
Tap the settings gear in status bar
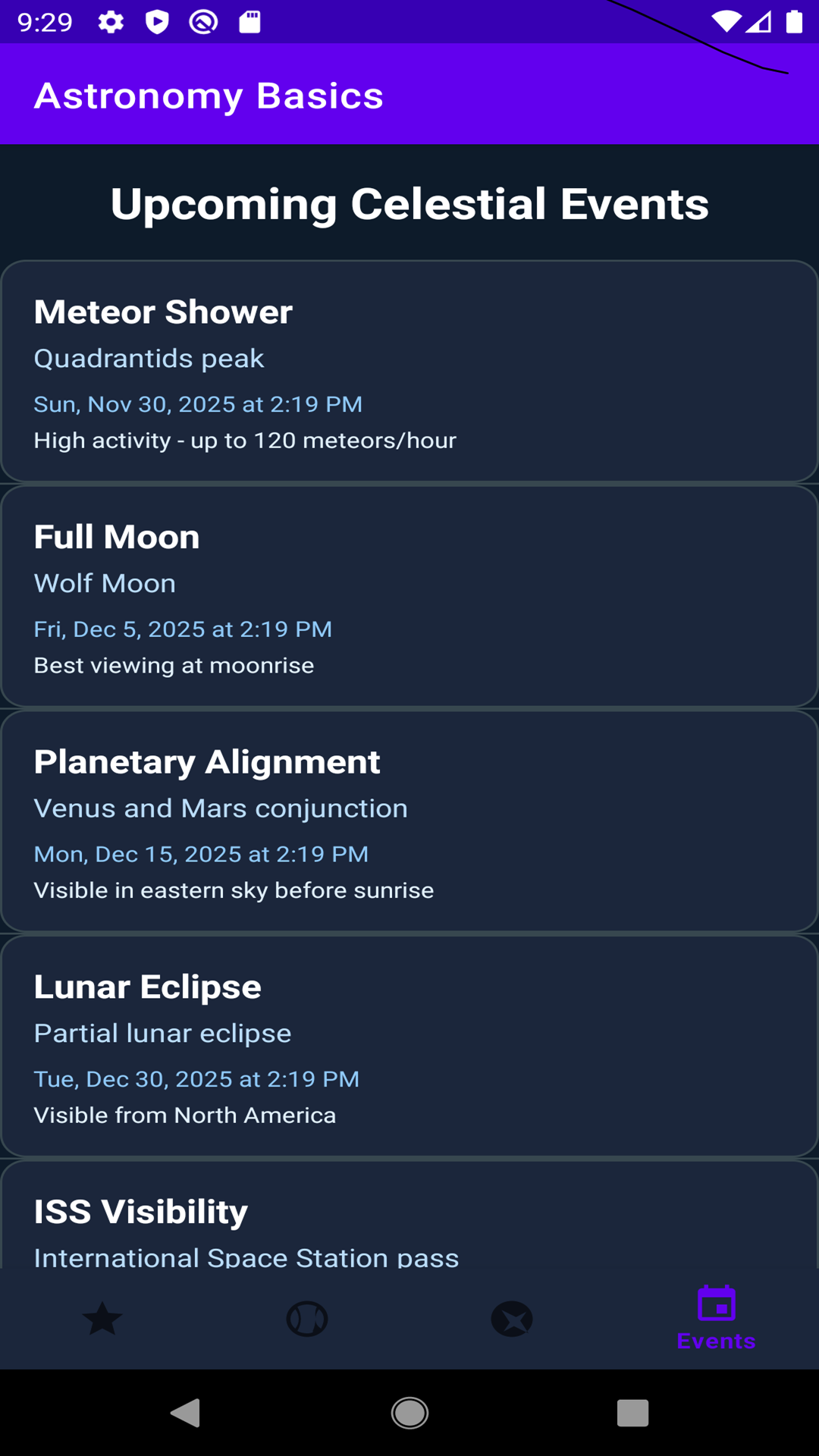111,22
